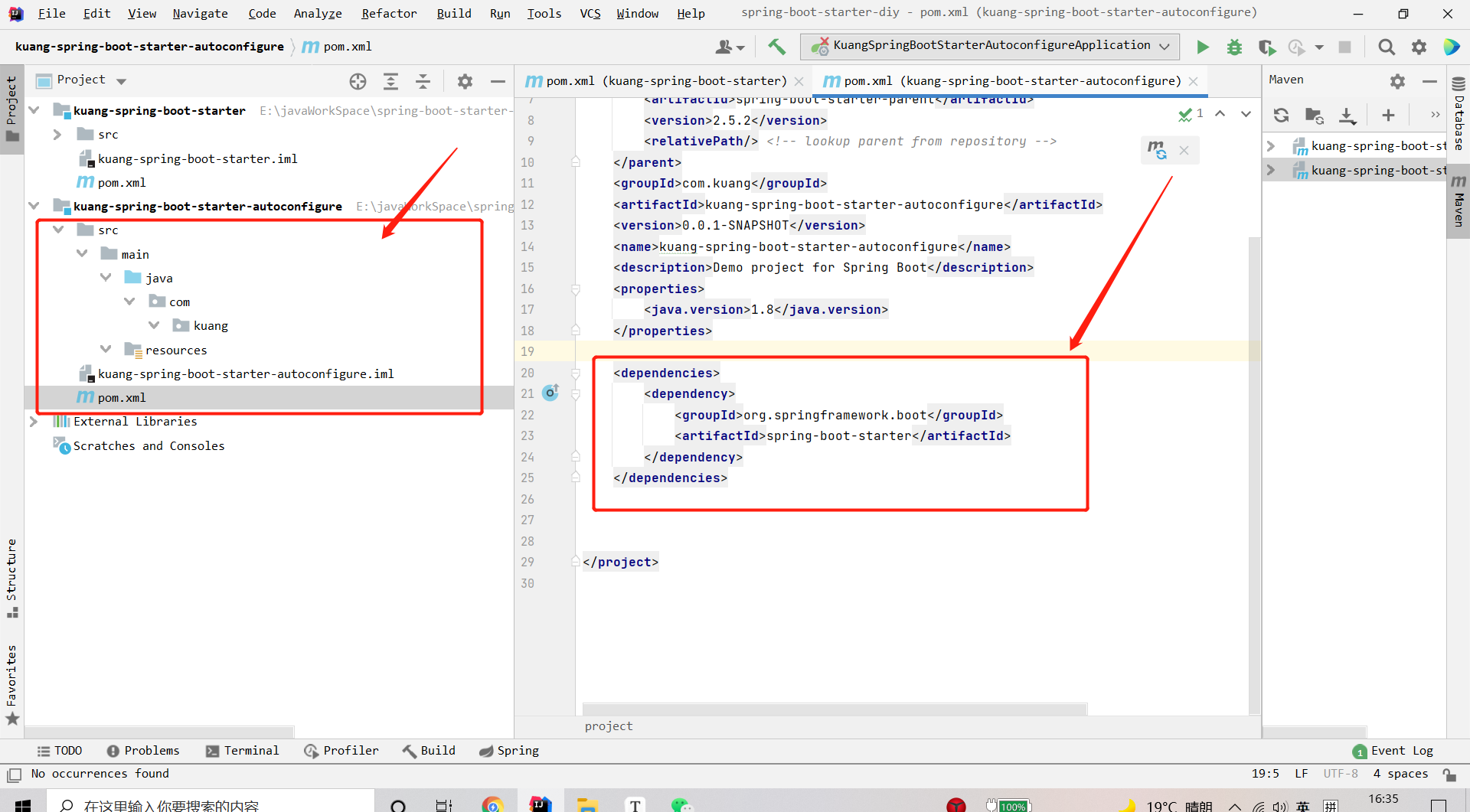Click the Windows Start button
1470x812 pixels.
(23, 804)
